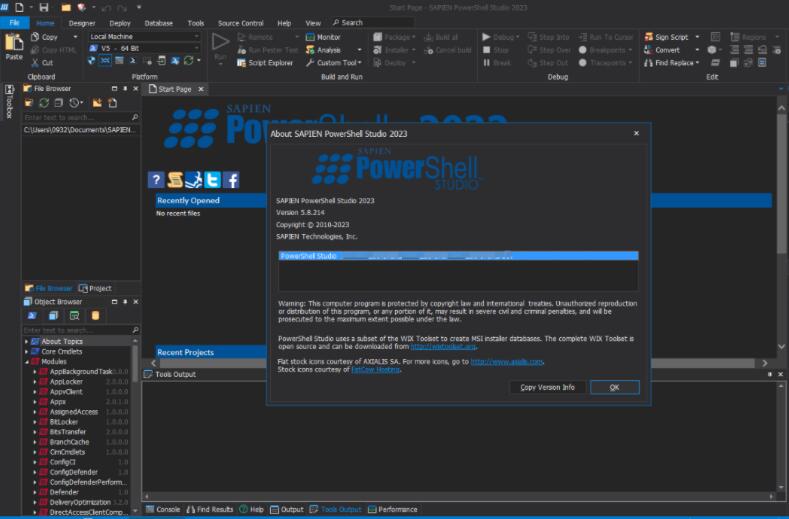789x519 pixels.
Task: Click the Toolbox sidebar icon
Action: coord(9,91)
